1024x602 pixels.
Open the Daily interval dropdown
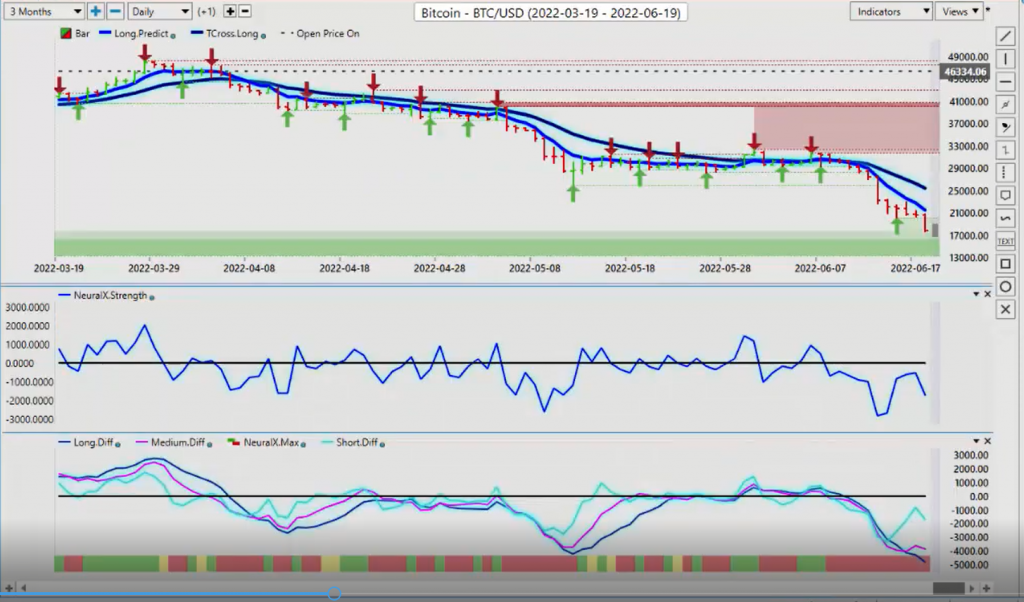(159, 11)
